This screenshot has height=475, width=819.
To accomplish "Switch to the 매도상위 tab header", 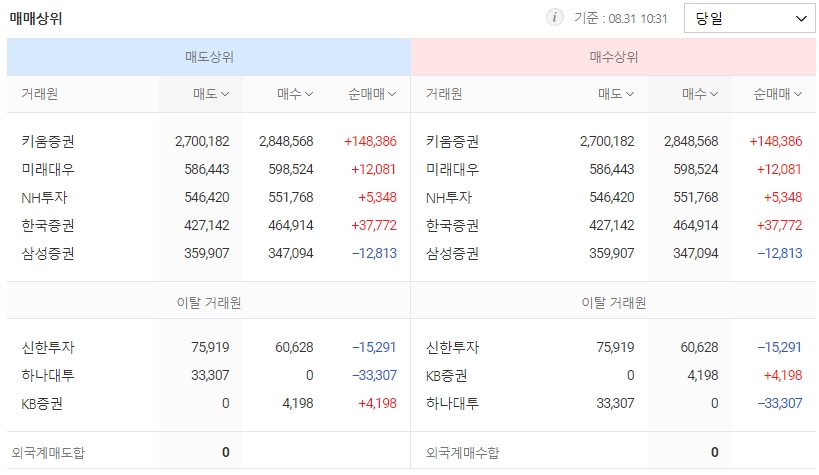I will [209, 57].
